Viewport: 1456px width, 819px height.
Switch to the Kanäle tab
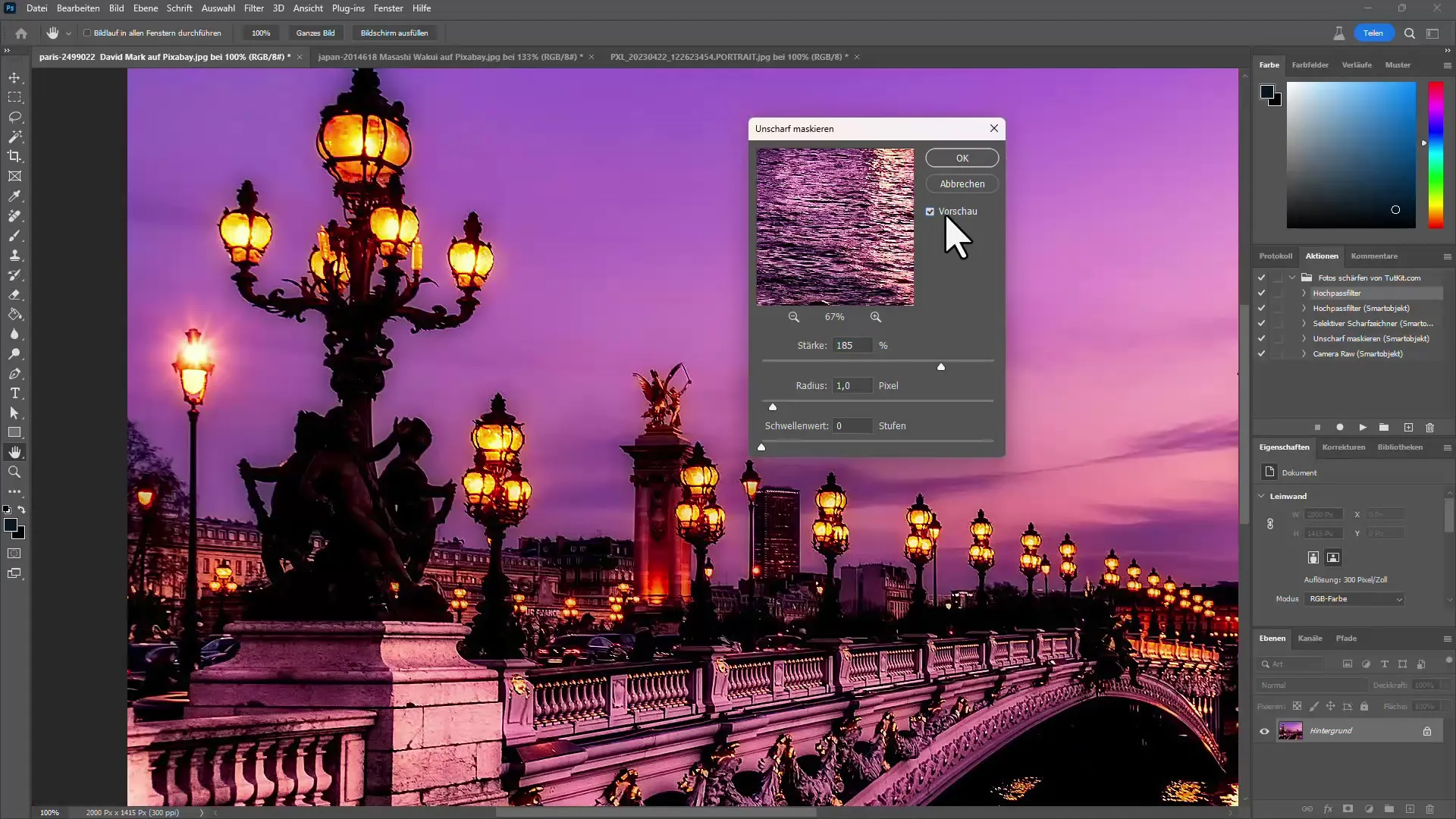[x=1310, y=639]
